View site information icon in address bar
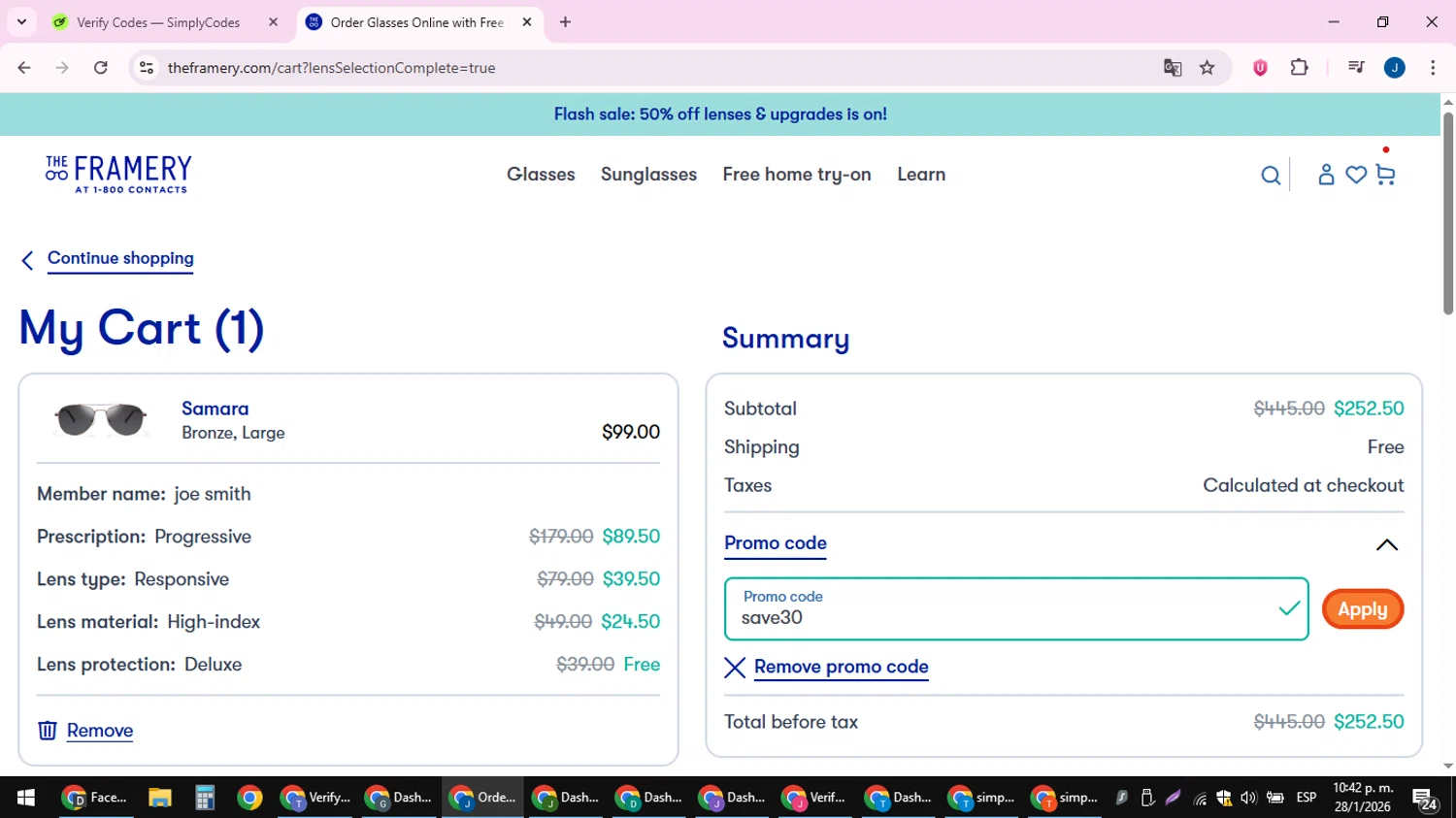 click(x=147, y=68)
